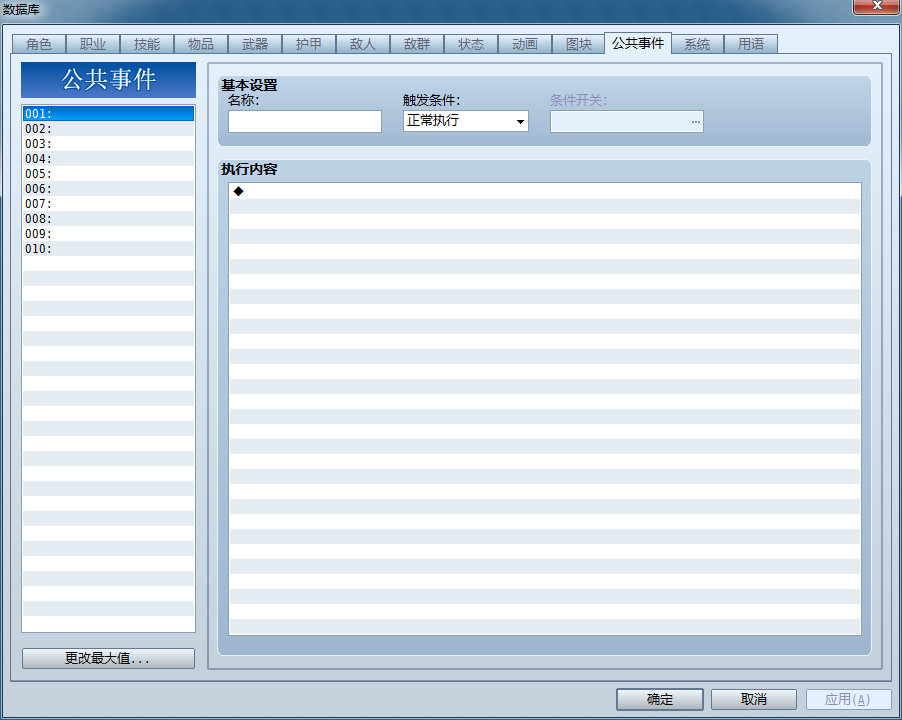Click the 名称 input field
902x720 pixels.
coord(305,121)
